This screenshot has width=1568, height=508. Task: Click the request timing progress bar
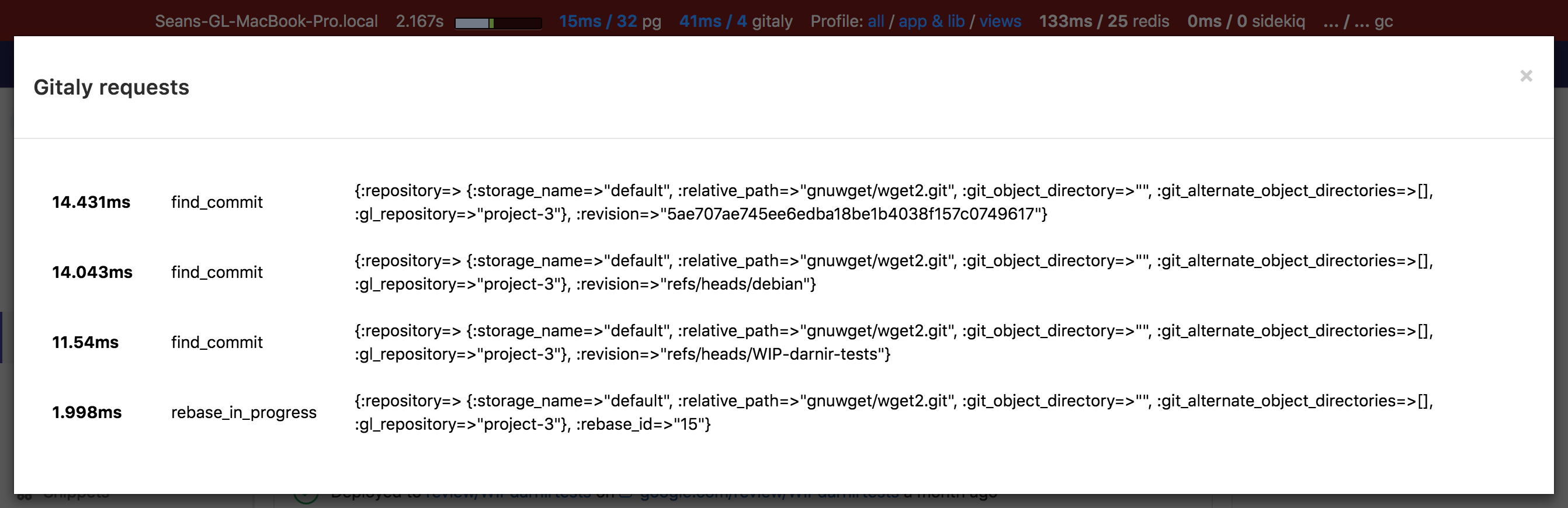[498, 23]
